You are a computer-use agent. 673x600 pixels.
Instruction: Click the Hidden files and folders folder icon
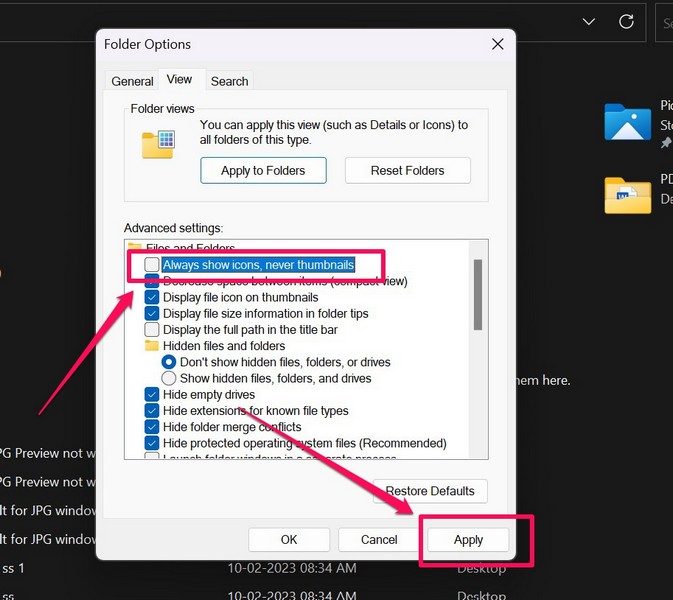(x=152, y=346)
